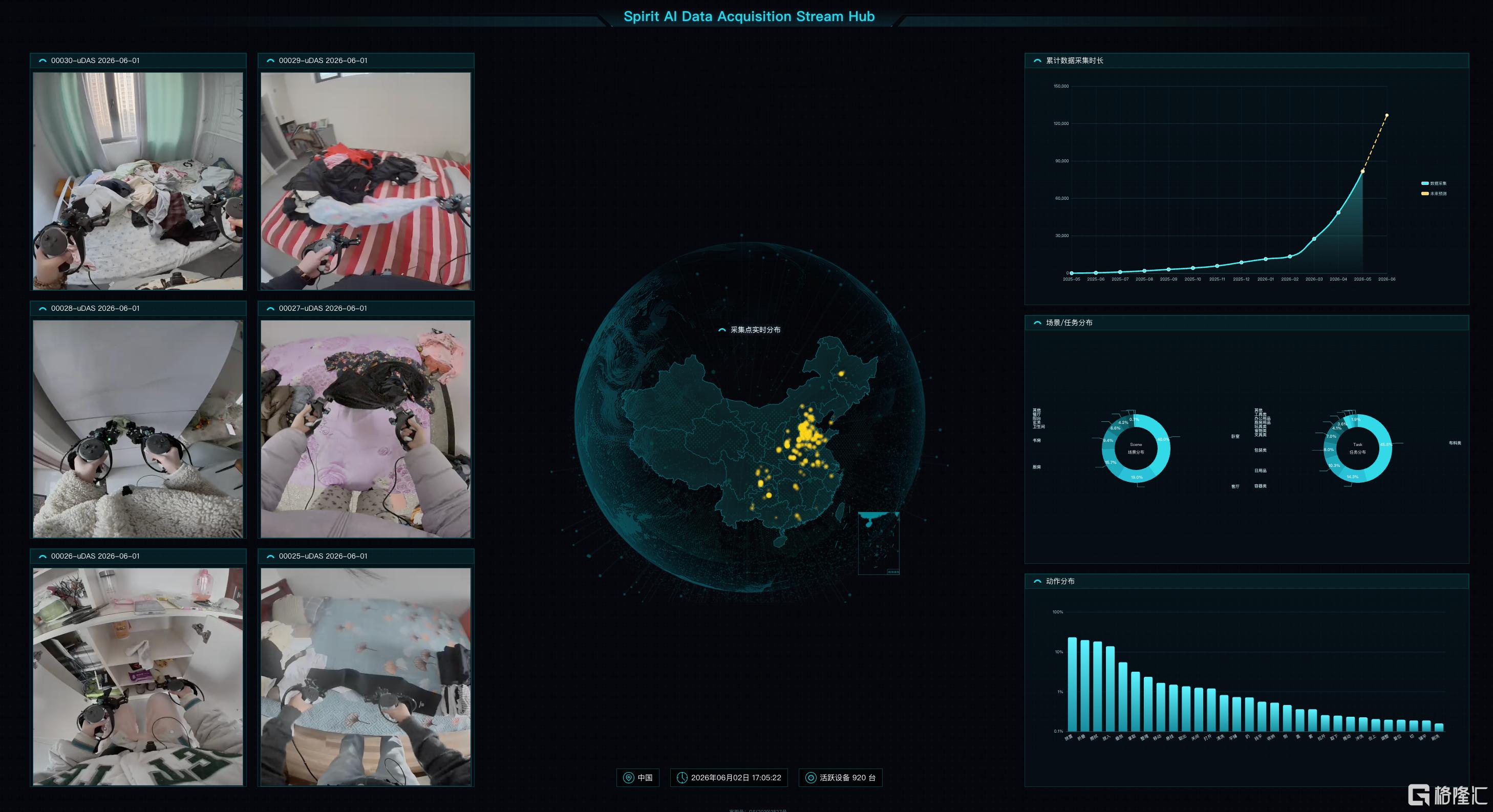Toggle the 数据采集 legend series
Screen dimensions: 1493x812
[1434, 183]
